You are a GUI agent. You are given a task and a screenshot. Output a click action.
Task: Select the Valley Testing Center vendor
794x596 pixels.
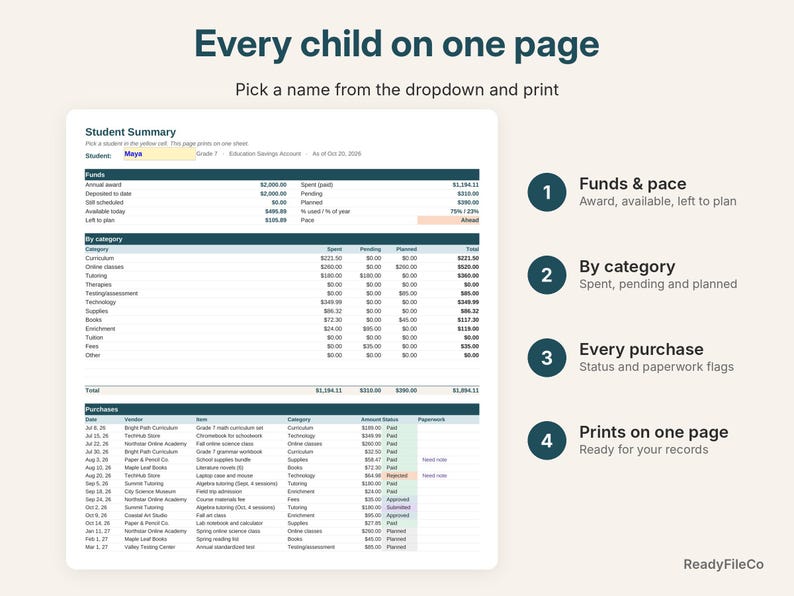(150, 547)
